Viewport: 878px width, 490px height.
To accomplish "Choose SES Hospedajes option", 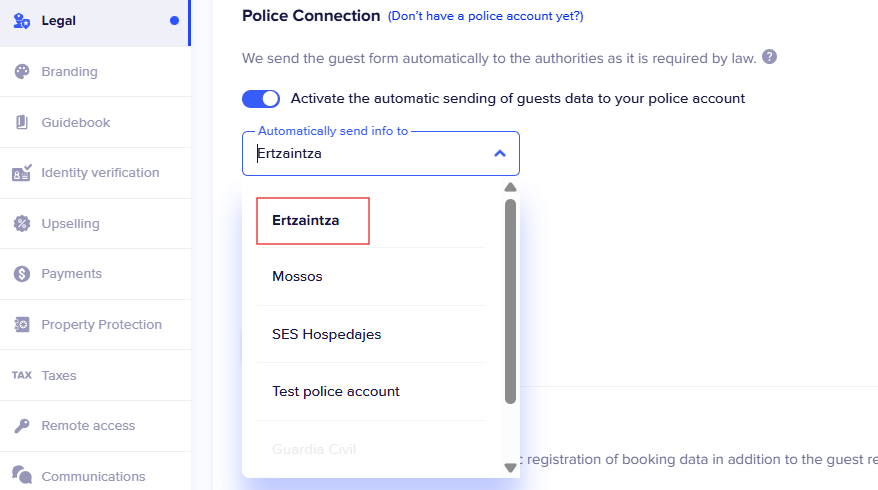I will point(326,334).
